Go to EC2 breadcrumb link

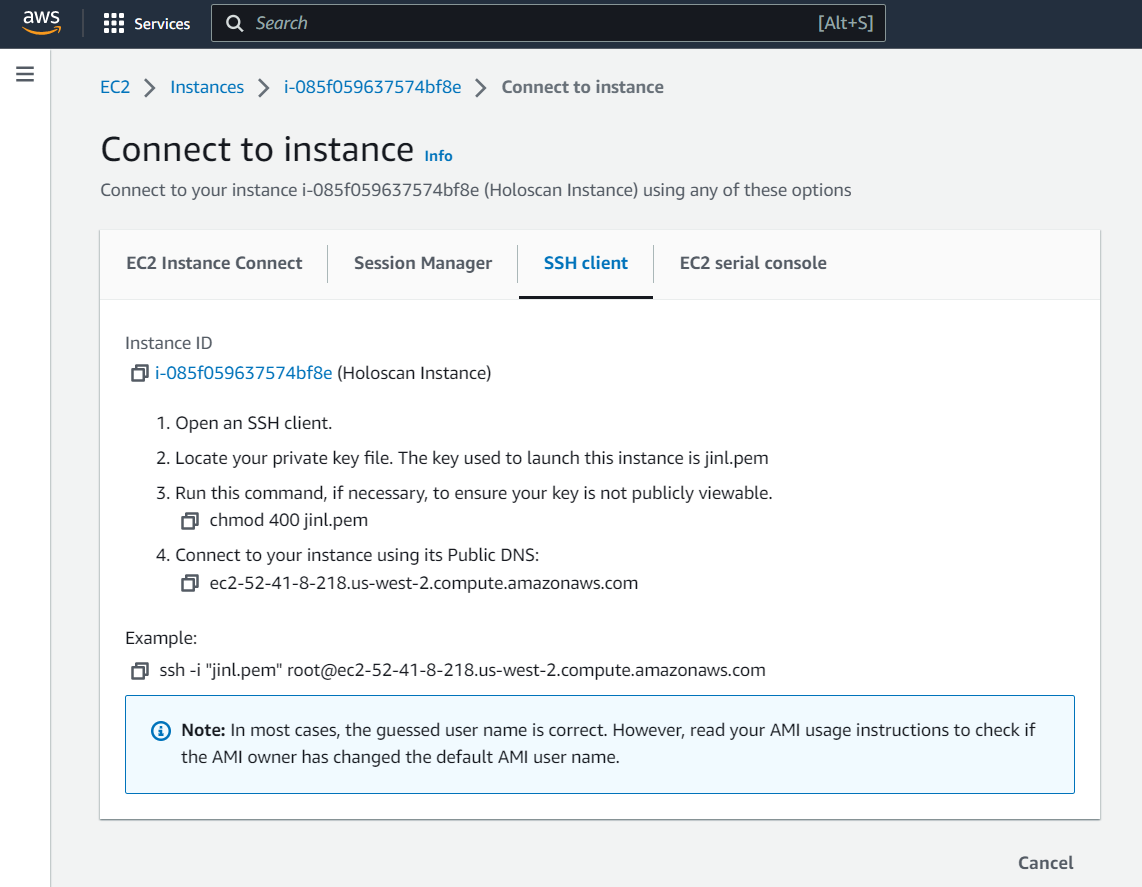[x=115, y=87]
